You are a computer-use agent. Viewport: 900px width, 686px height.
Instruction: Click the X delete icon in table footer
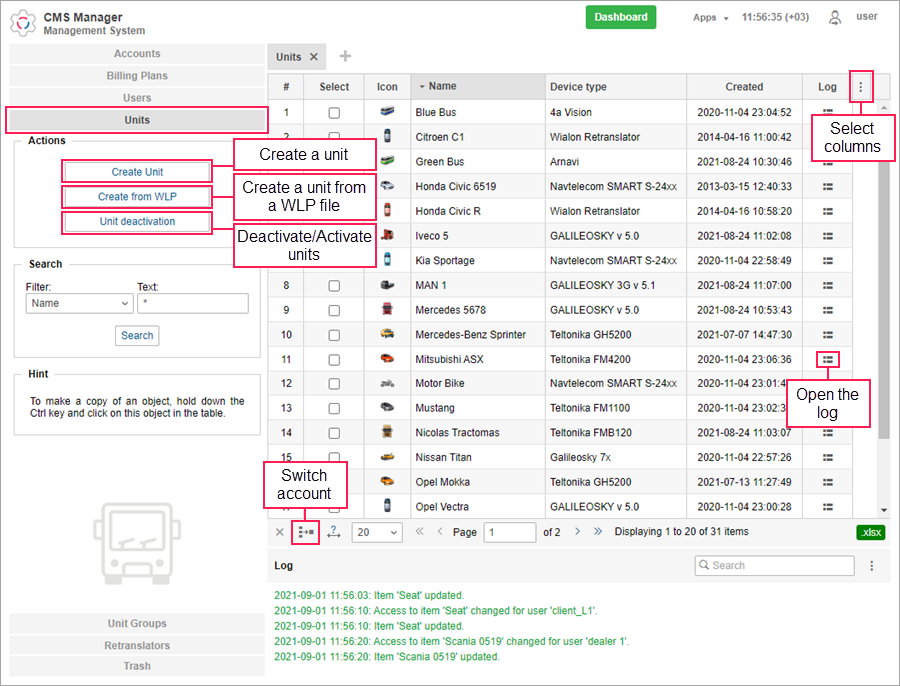[x=280, y=532]
